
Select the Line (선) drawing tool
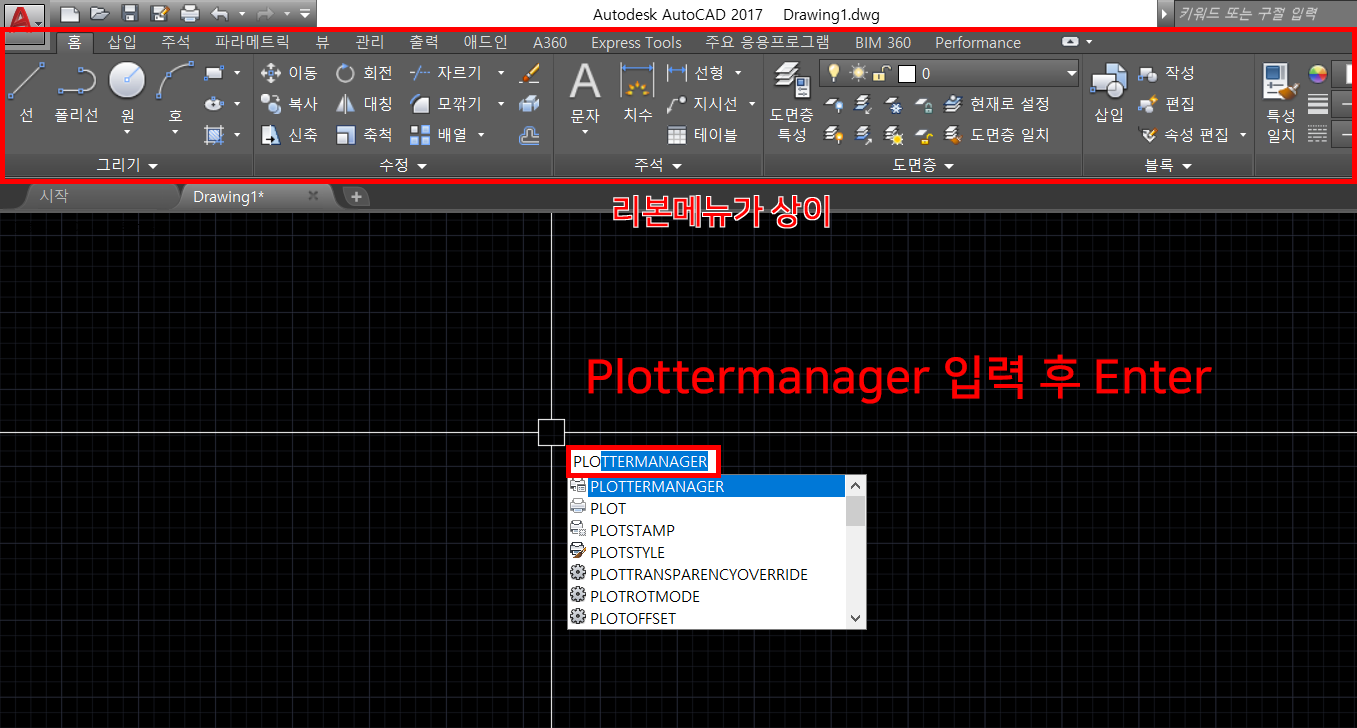click(x=27, y=92)
